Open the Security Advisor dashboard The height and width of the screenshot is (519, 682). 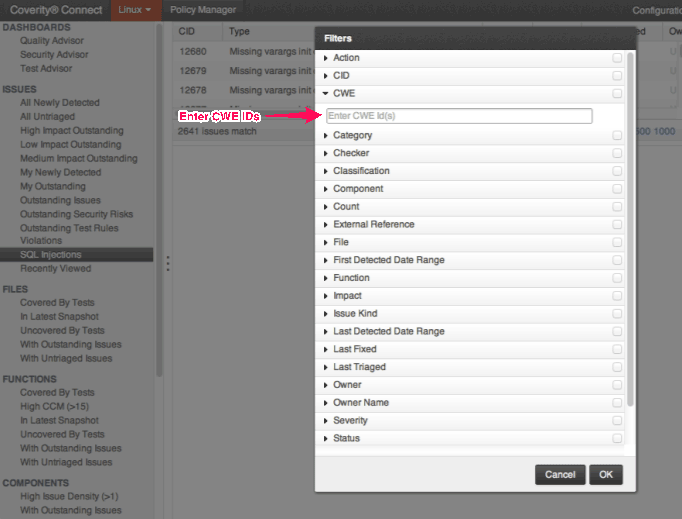tap(54, 54)
